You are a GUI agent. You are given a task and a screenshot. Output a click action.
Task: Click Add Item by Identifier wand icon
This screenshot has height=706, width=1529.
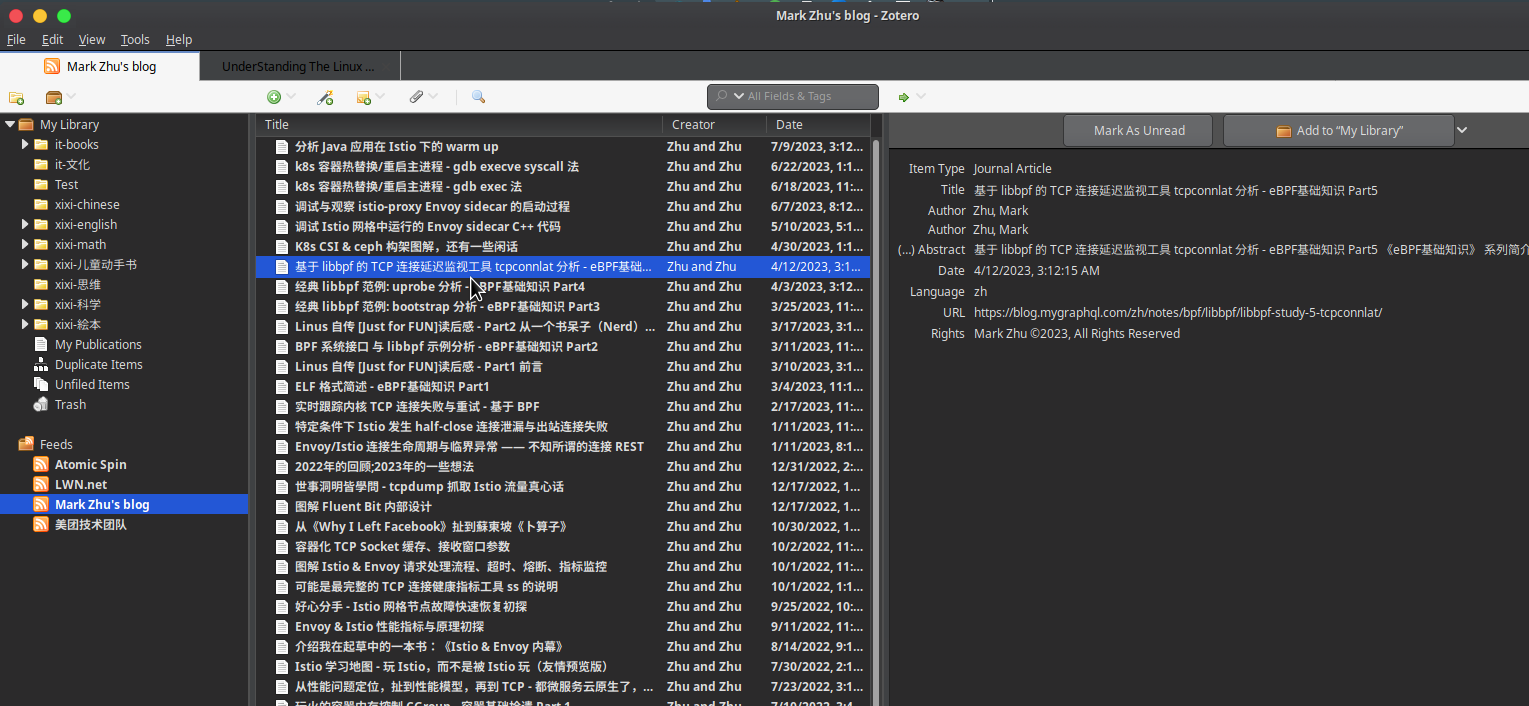coord(324,97)
